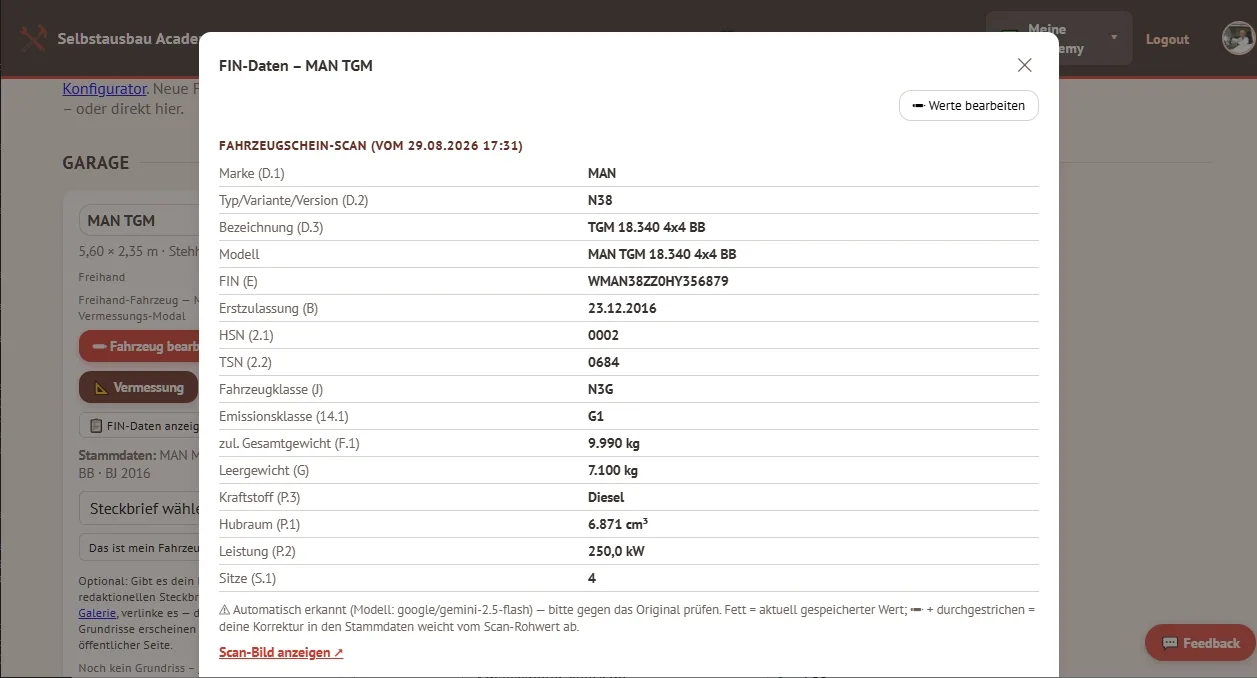Click Logout in the header

click(x=1167, y=39)
